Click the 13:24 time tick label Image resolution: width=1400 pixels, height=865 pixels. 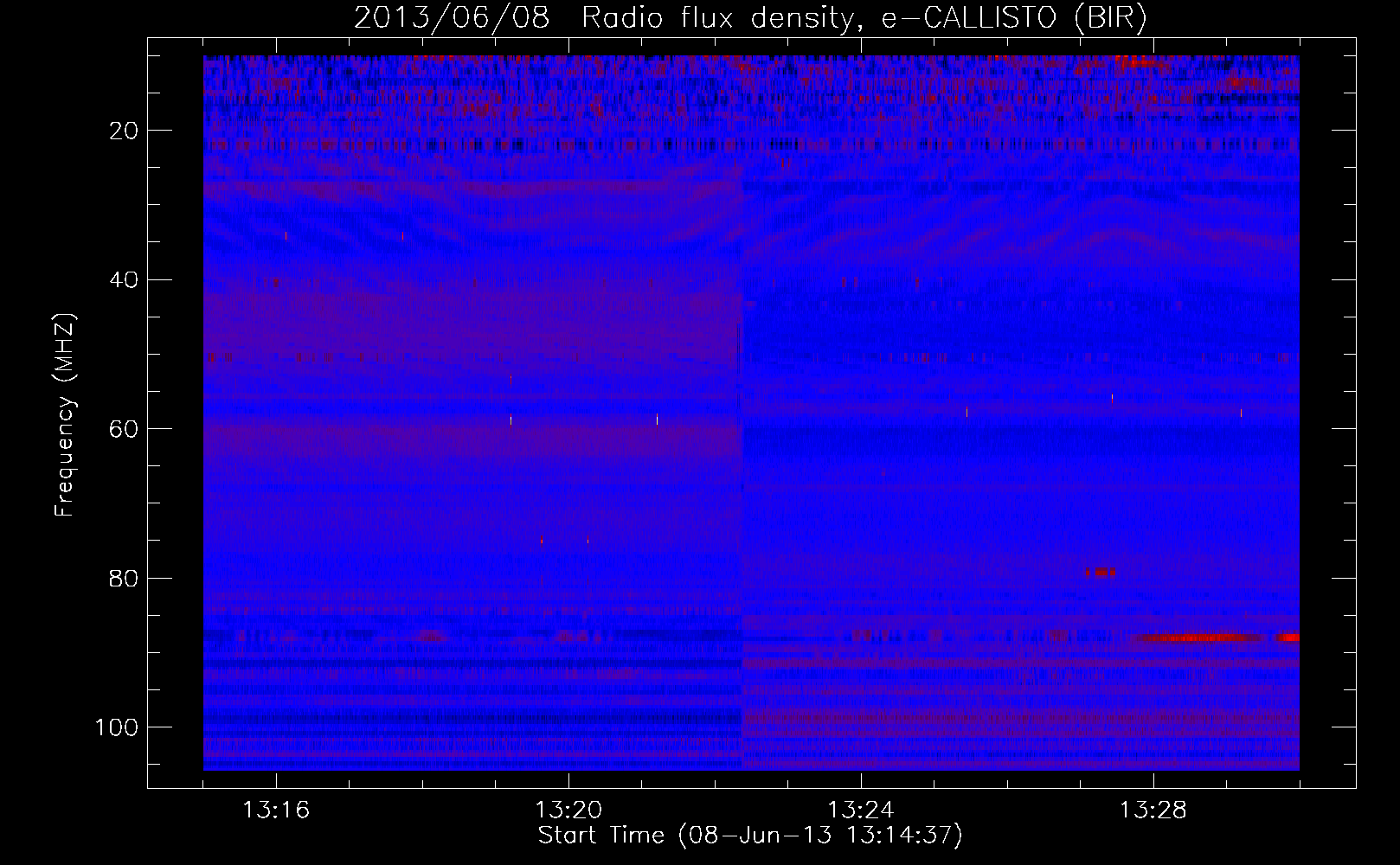click(x=861, y=811)
